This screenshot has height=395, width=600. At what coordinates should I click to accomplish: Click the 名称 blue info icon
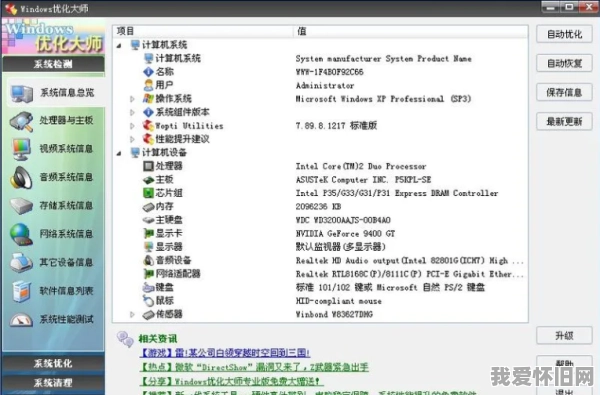coord(148,72)
